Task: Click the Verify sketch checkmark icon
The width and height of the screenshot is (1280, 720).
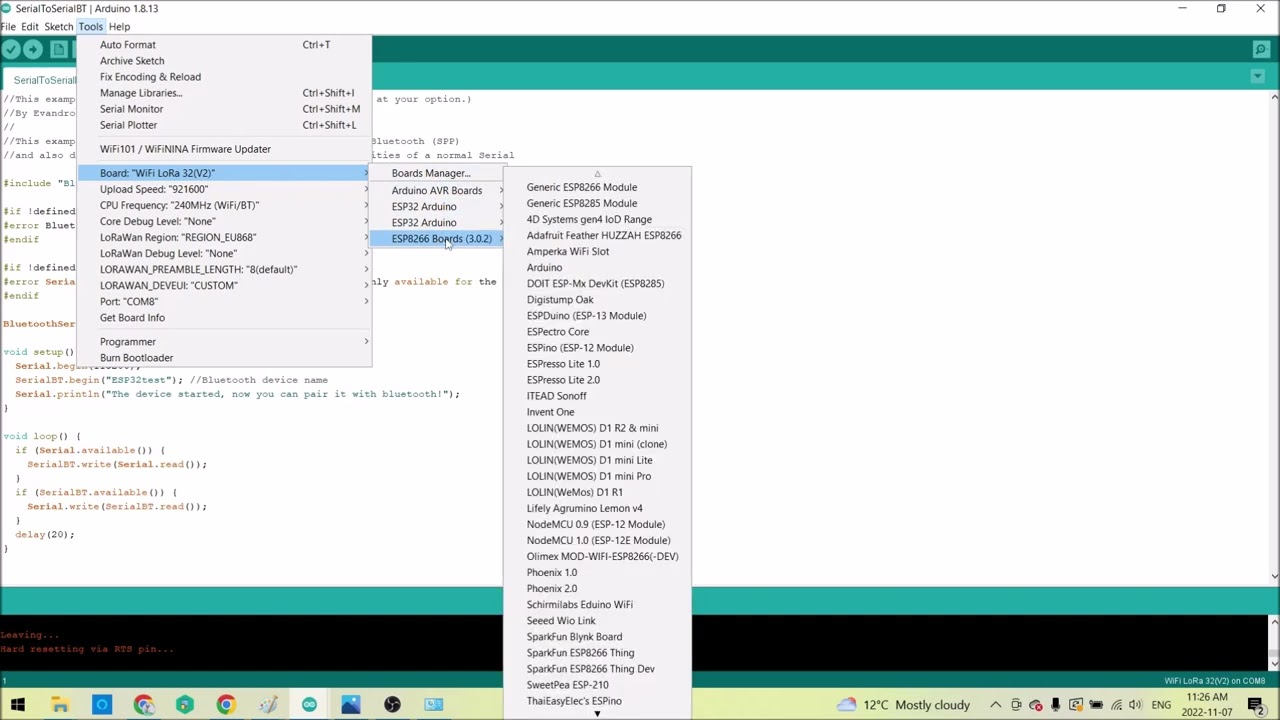Action: tap(12, 49)
